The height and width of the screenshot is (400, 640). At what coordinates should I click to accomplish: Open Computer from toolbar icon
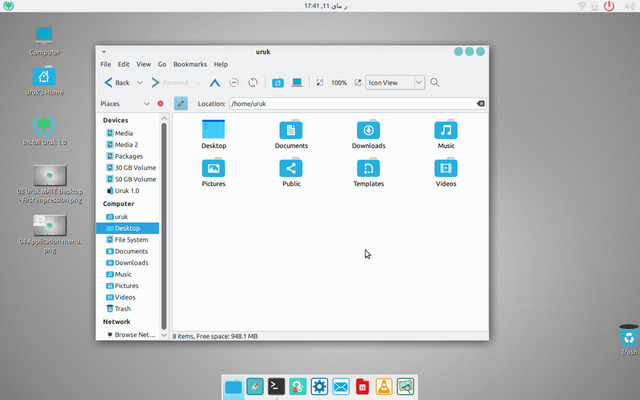coord(297,82)
